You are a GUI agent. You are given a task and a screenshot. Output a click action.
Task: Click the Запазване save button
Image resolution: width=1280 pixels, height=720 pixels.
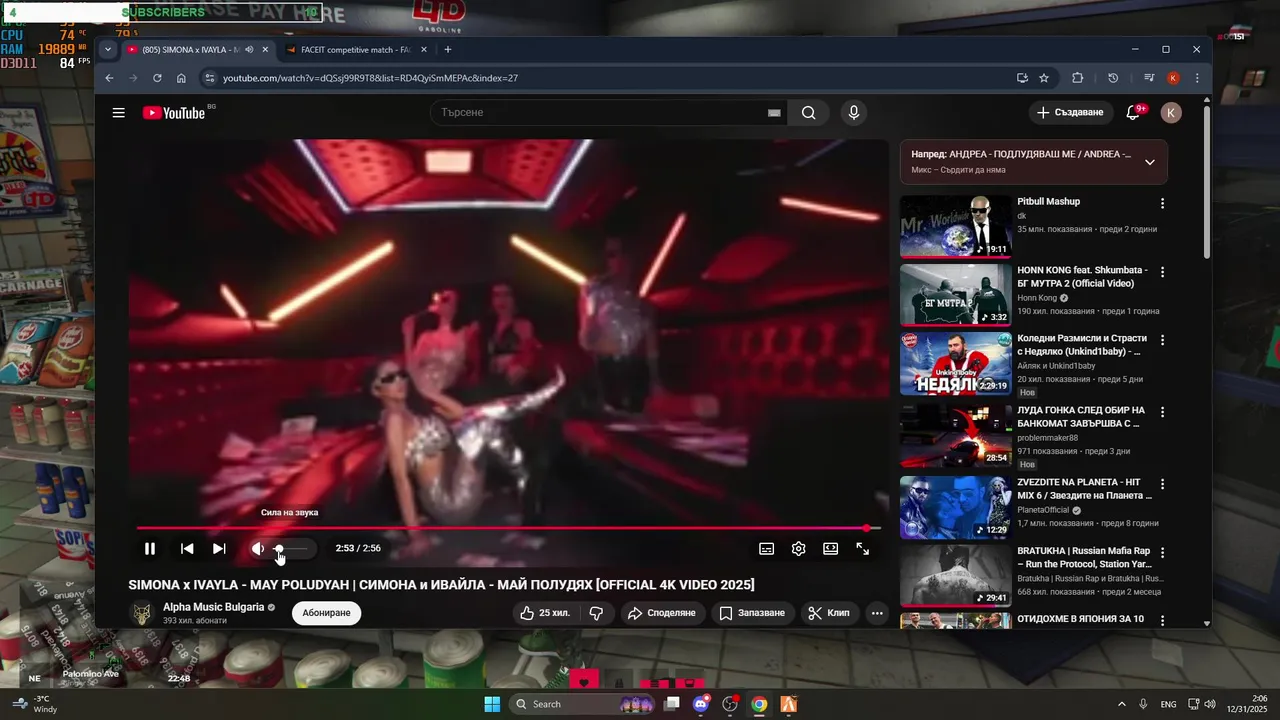pyautogui.click(x=753, y=613)
